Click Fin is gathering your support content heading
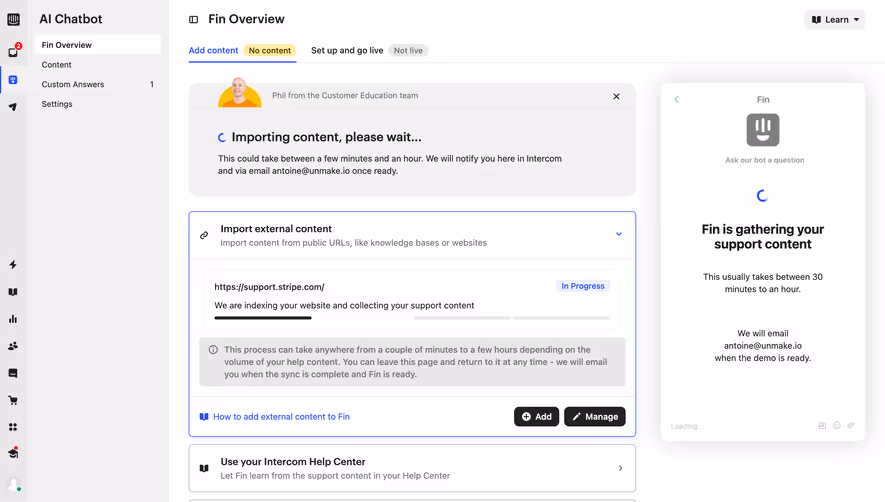The height and width of the screenshot is (502, 885). coord(763,237)
